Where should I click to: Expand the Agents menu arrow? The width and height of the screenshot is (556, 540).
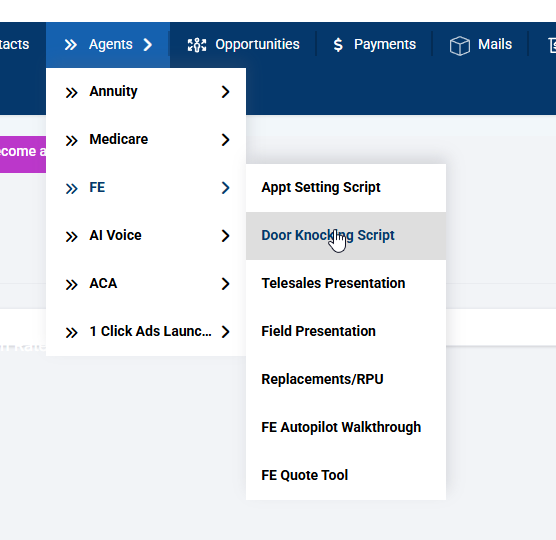[x=148, y=45]
